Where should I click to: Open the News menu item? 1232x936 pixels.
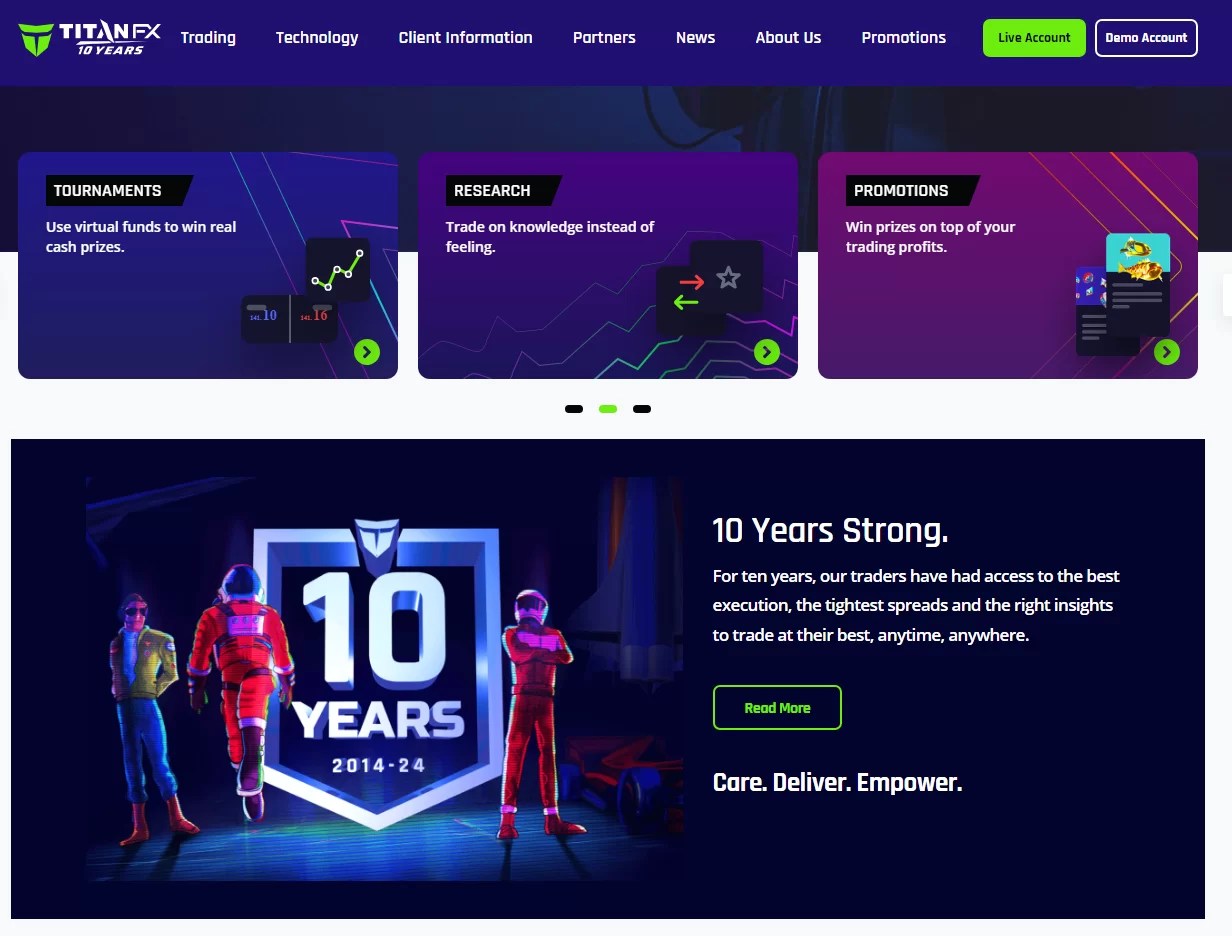[x=695, y=37]
